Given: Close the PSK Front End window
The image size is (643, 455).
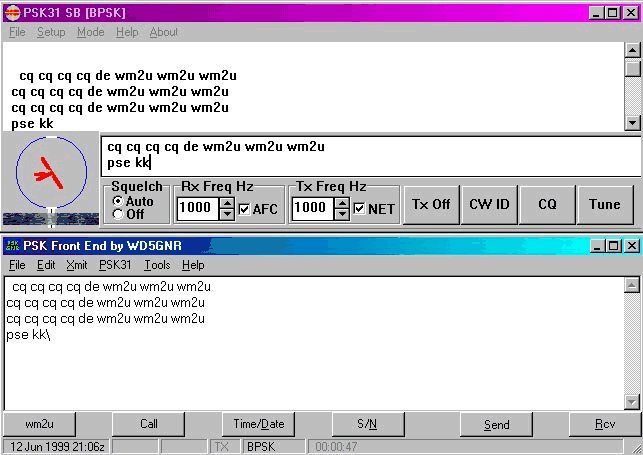Looking at the screenshot, I should pos(632,246).
